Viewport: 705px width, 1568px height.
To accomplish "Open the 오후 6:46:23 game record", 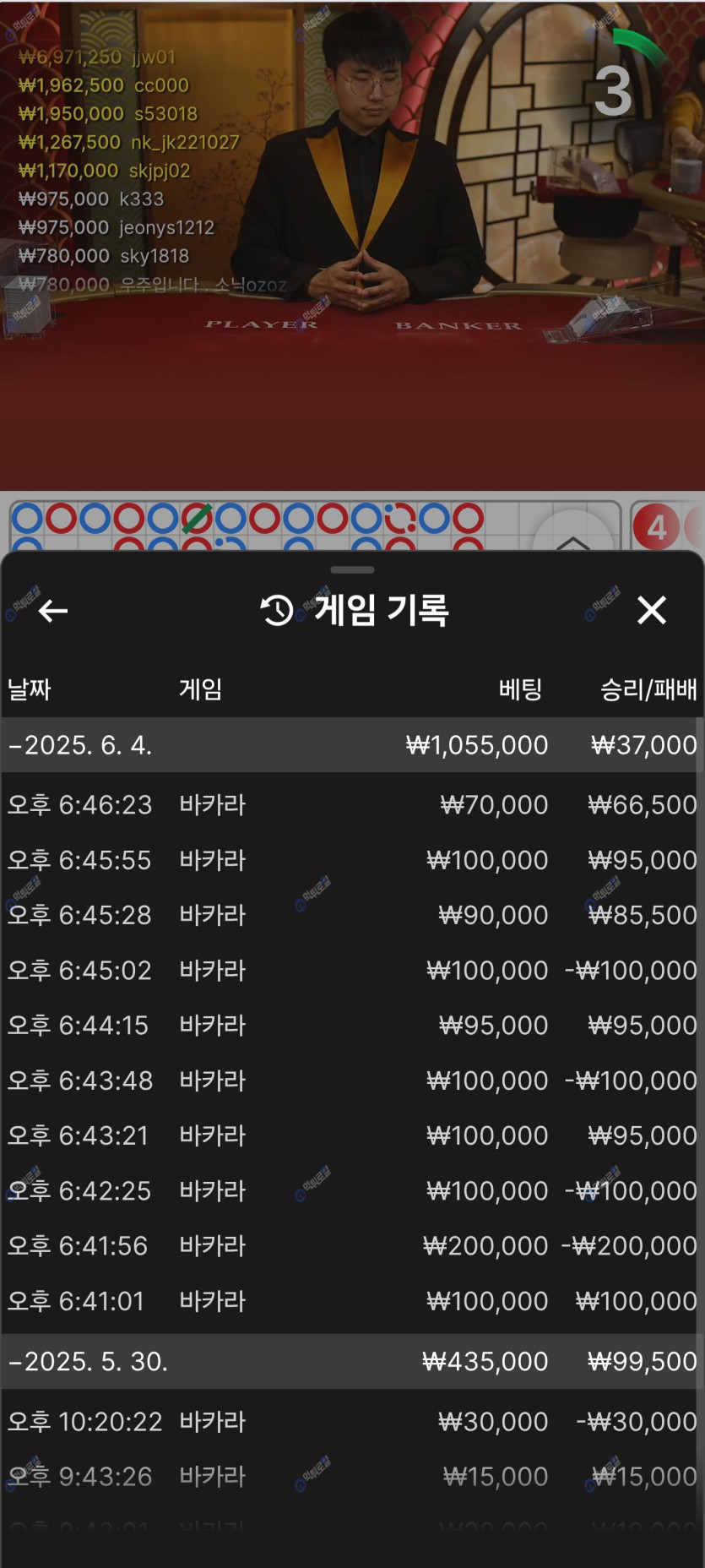I will point(352,805).
